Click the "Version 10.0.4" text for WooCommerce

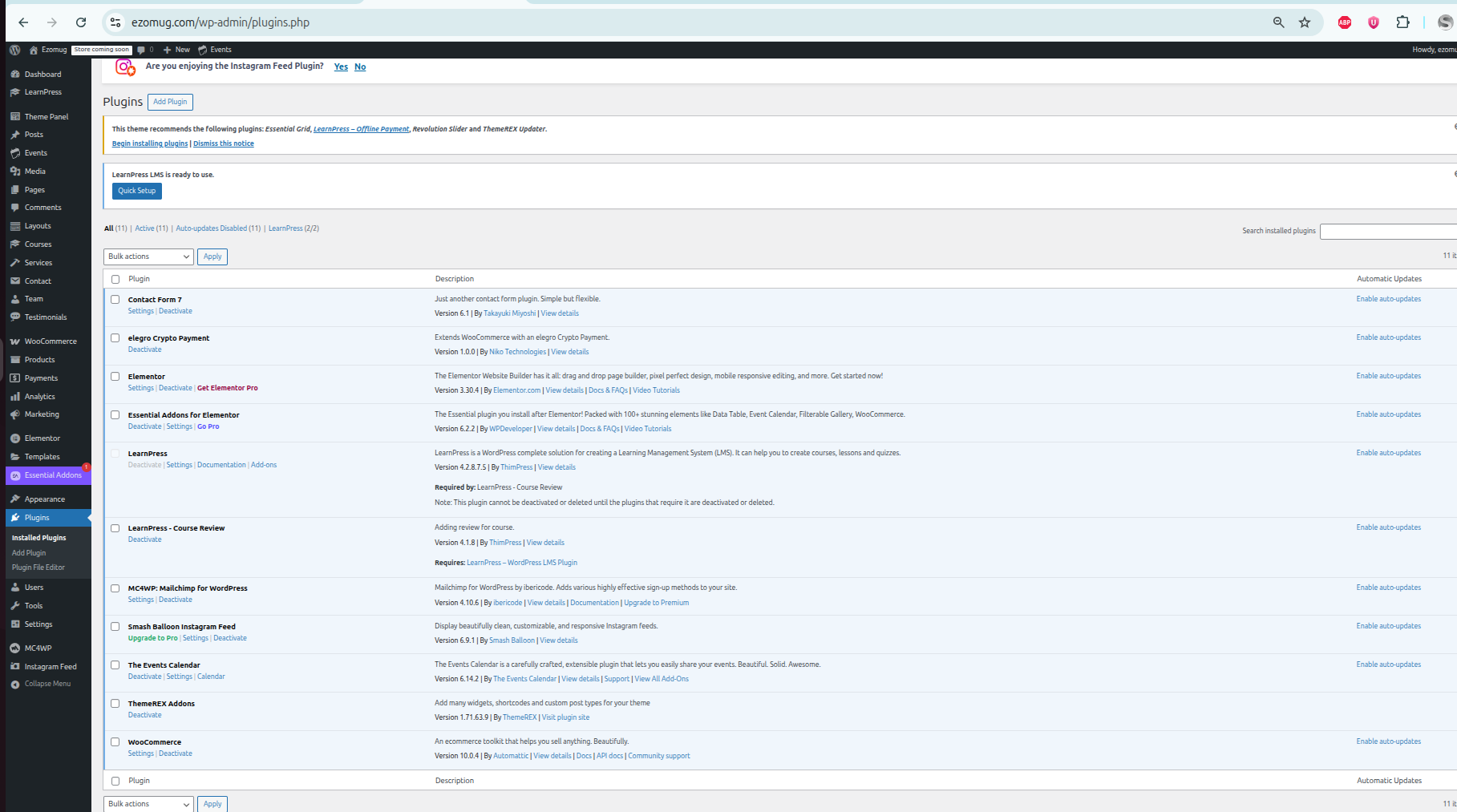click(x=457, y=756)
